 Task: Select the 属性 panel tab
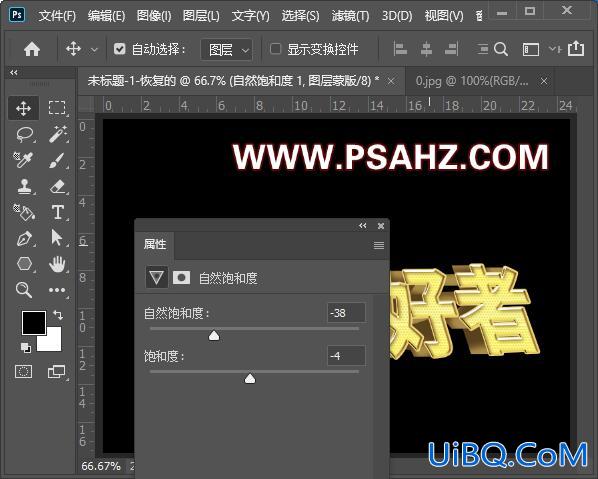tap(155, 244)
